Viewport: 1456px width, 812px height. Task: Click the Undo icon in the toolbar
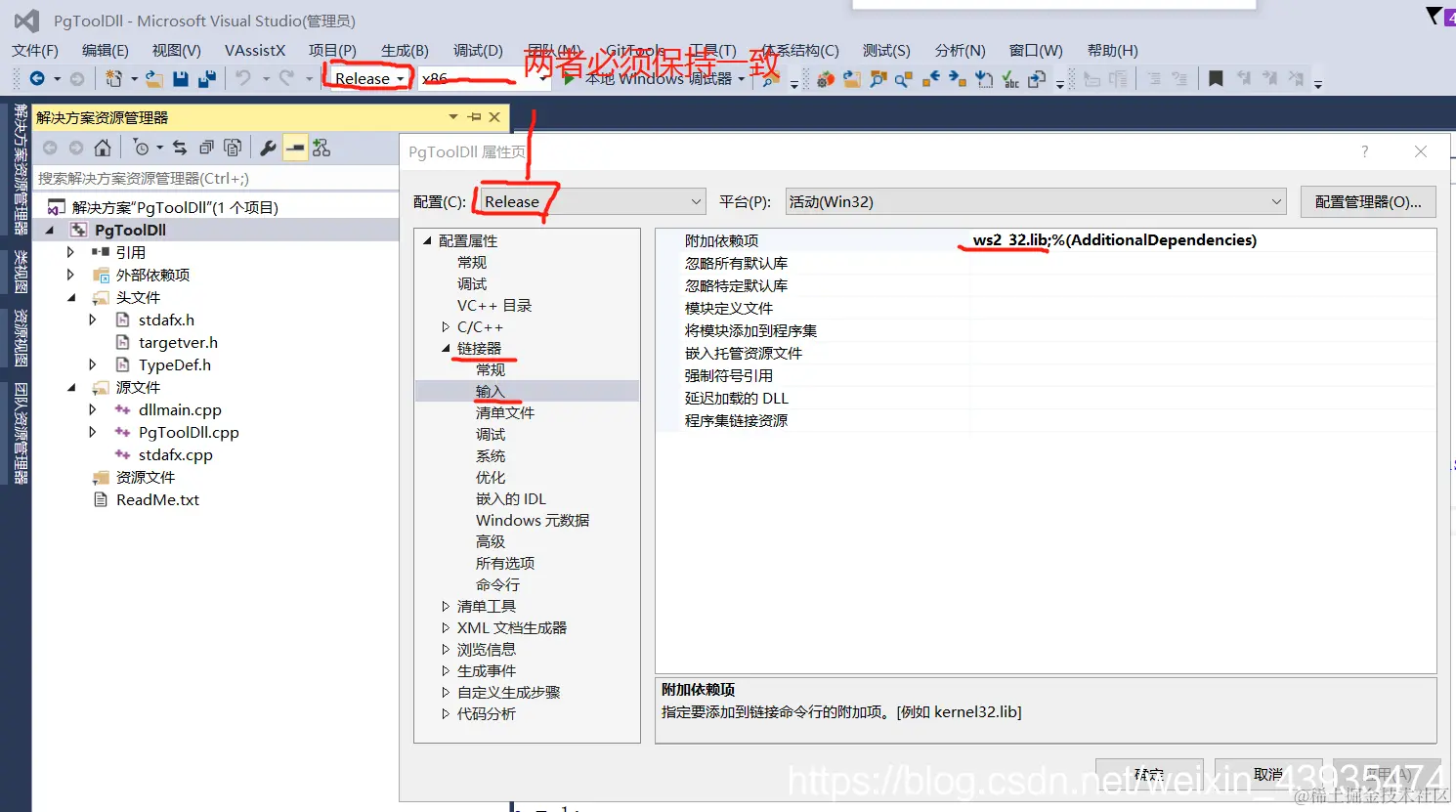244,79
